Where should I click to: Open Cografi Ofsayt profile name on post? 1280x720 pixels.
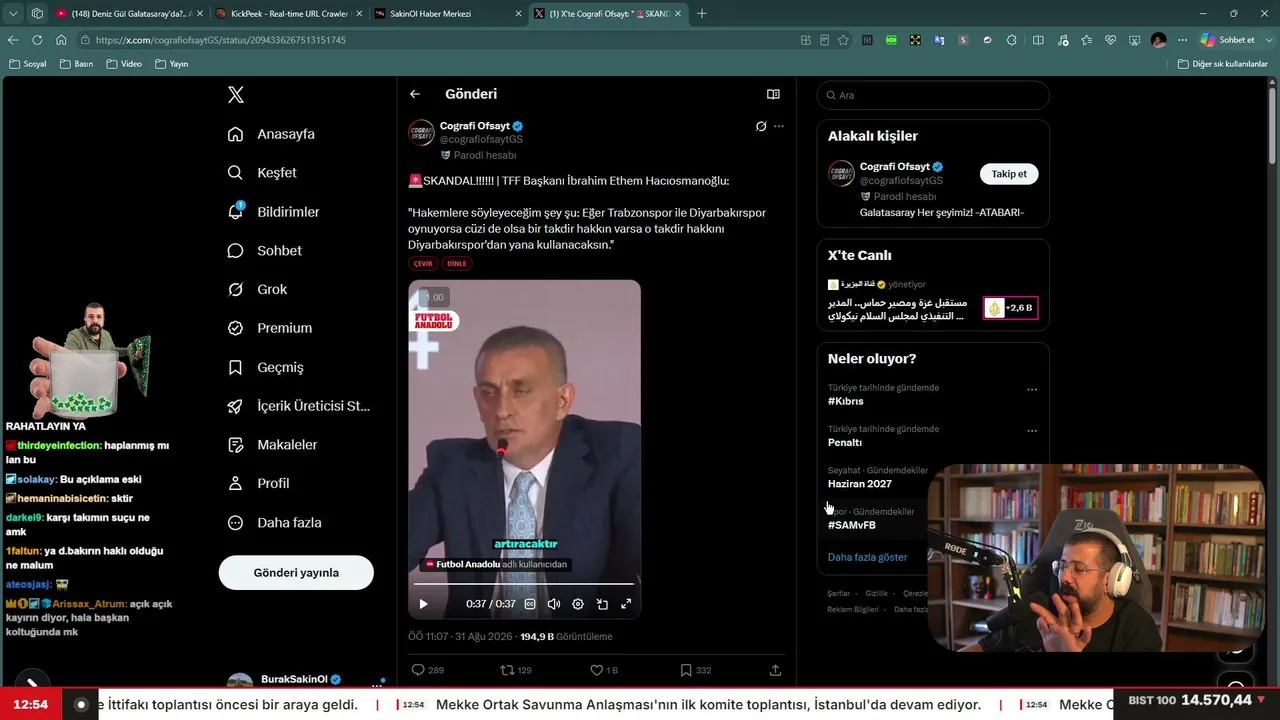click(475, 126)
